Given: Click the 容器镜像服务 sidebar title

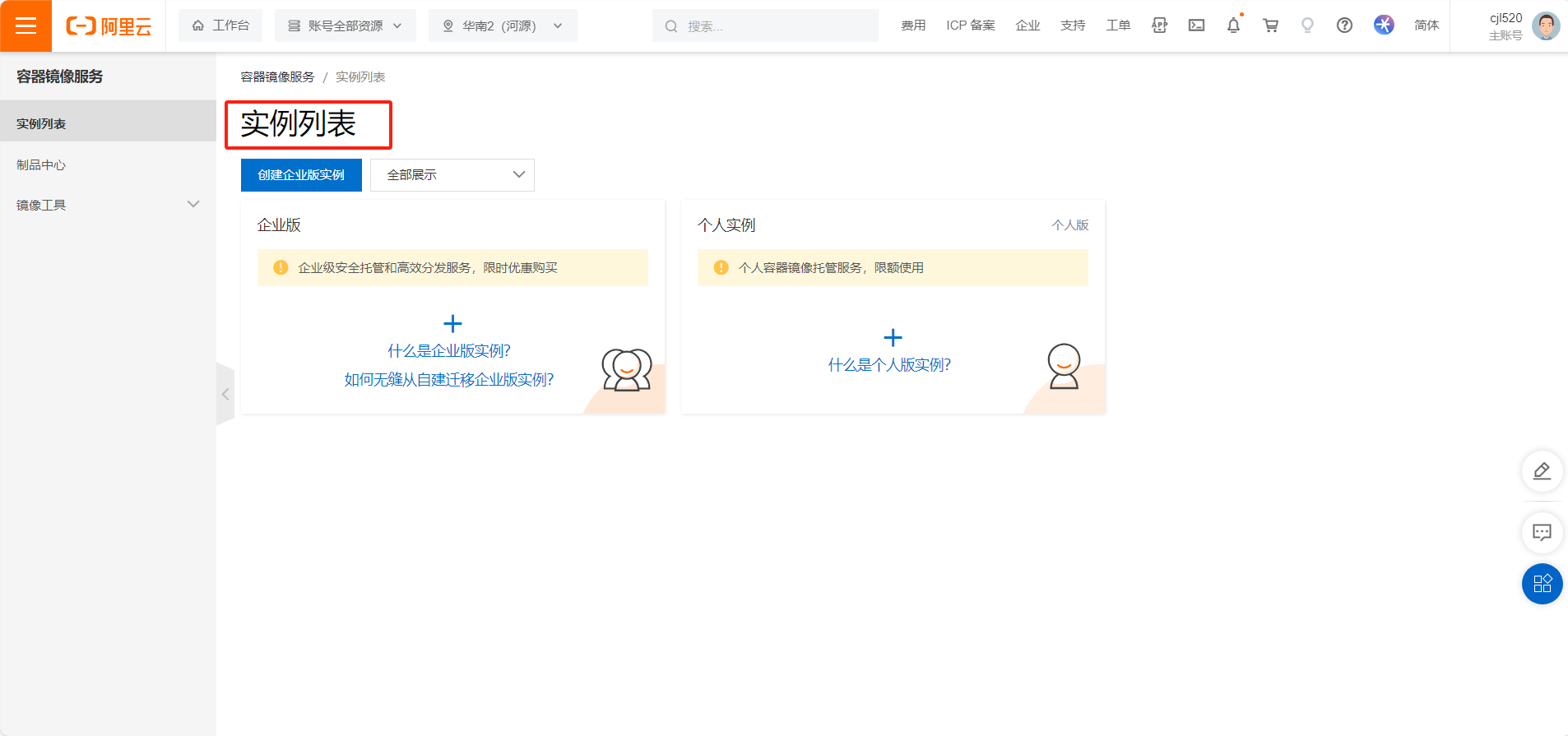Looking at the screenshot, I should 59,76.
